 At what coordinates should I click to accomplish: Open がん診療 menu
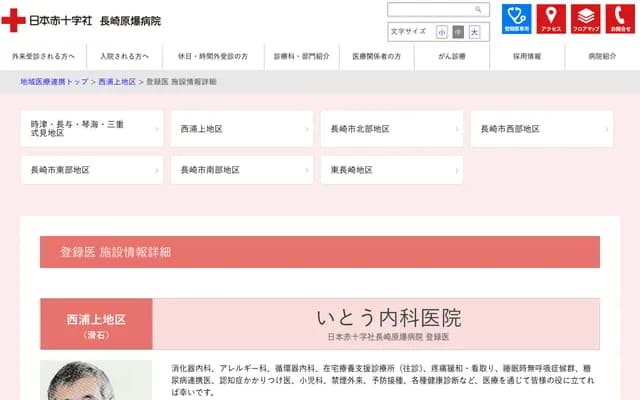[x=452, y=56]
